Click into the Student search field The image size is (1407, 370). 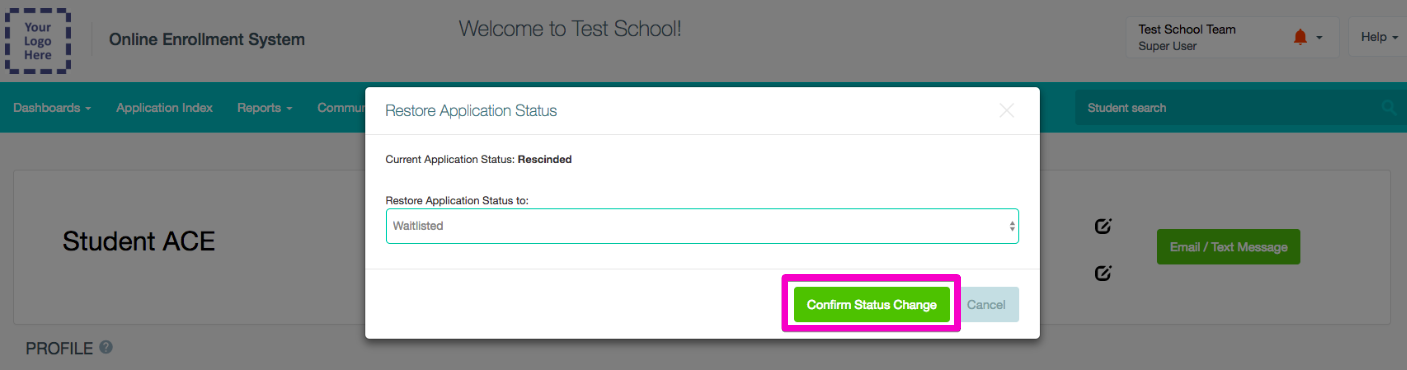(1225, 108)
